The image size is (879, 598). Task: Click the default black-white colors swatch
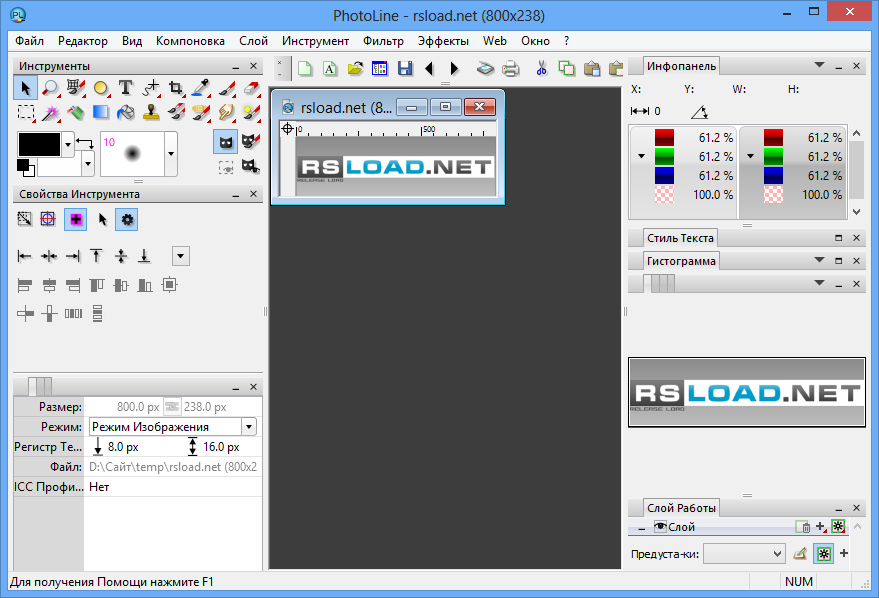(25, 167)
